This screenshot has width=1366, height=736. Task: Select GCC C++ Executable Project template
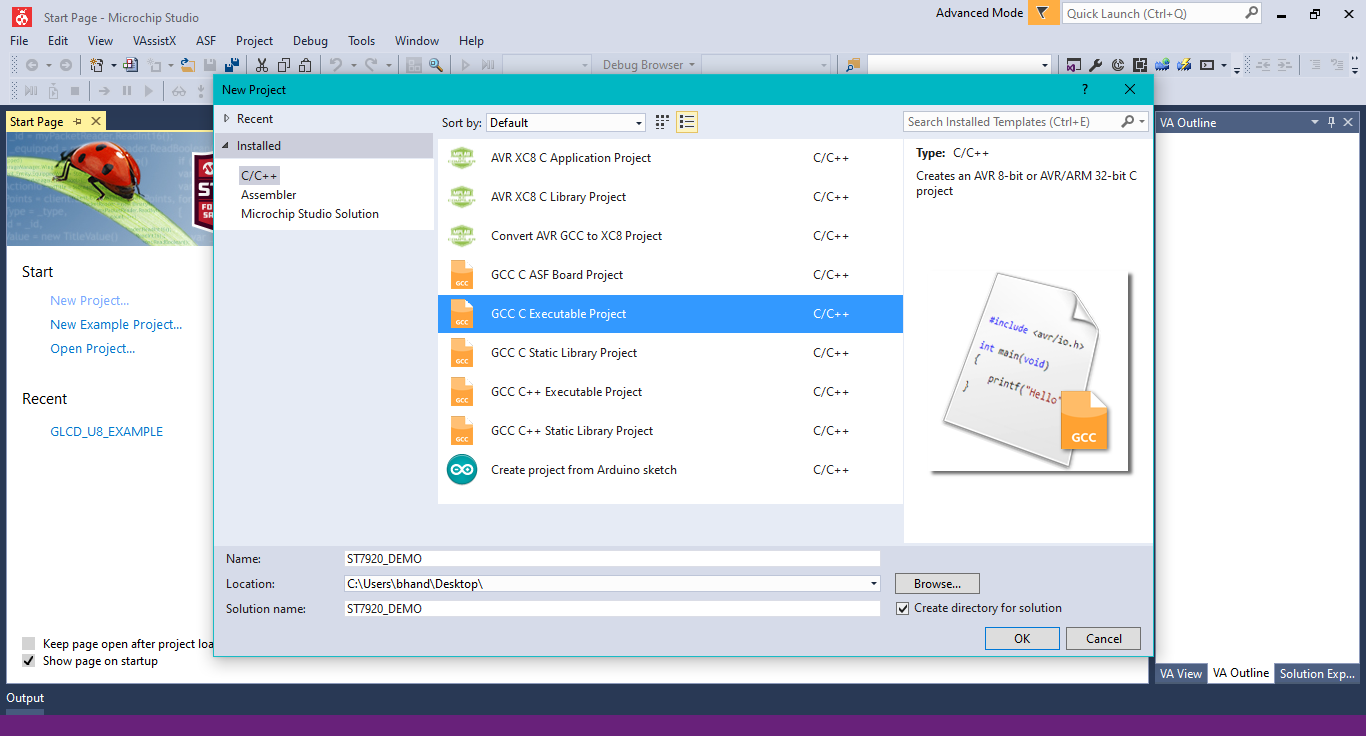click(670, 392)
